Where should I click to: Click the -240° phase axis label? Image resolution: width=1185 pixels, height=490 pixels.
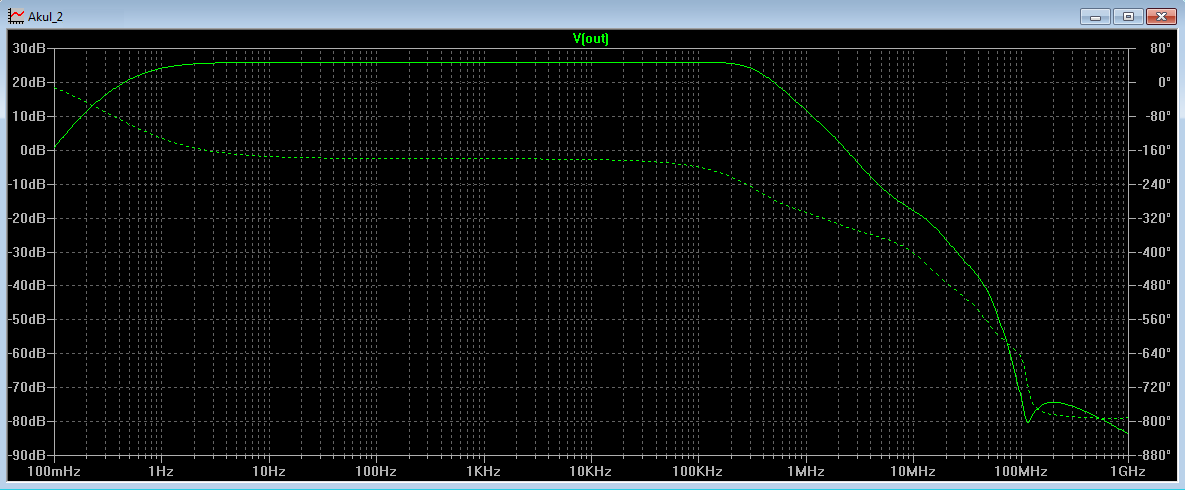click(1153, 184)
